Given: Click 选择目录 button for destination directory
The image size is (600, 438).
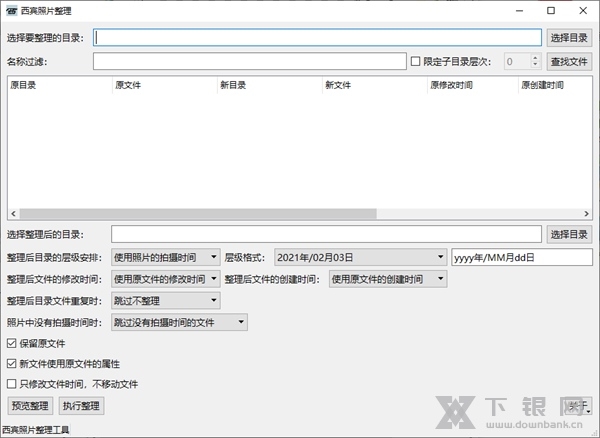Looking at the screenshot, I should pos(569,234).
